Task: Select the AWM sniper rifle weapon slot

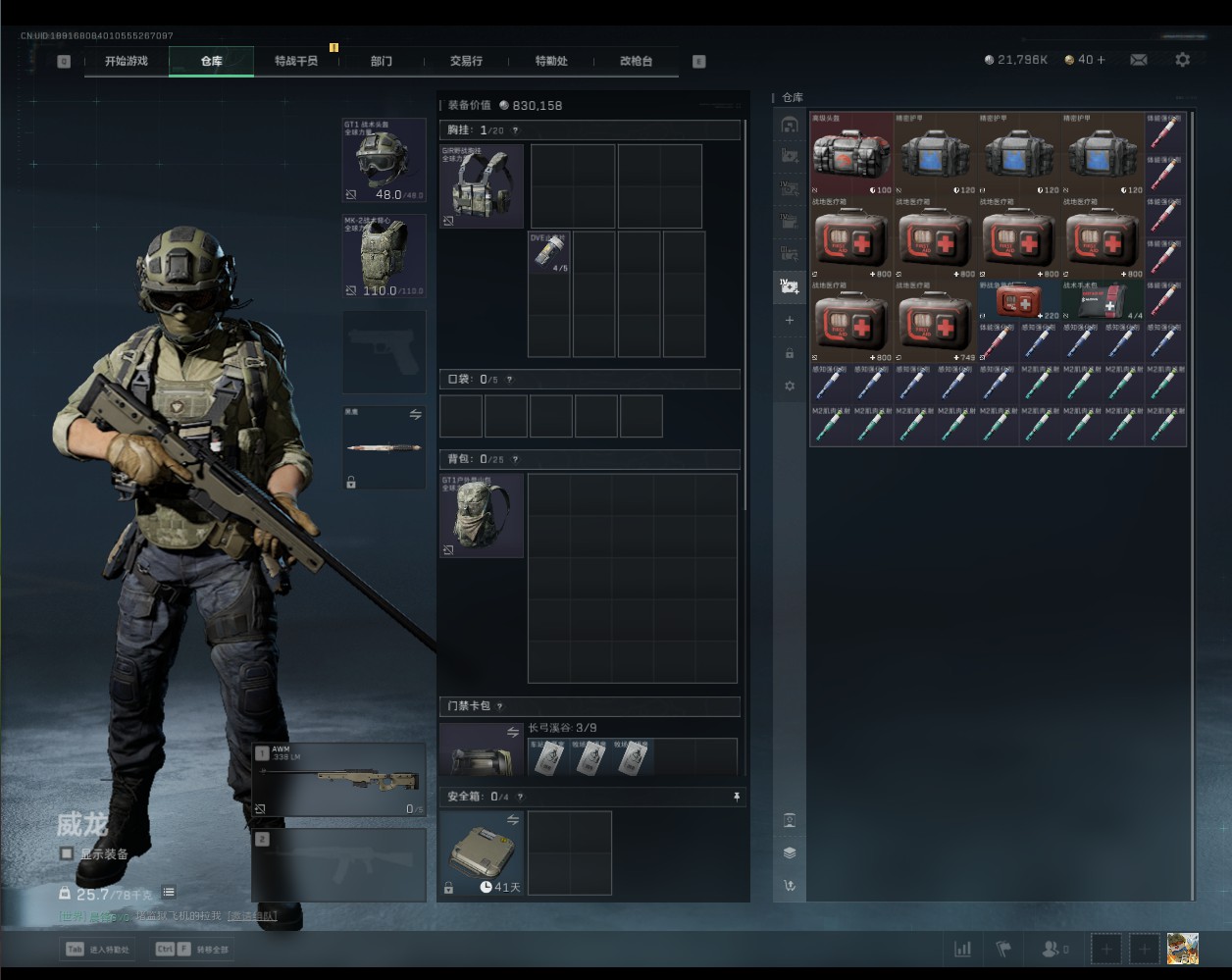Action: [339, 780]
